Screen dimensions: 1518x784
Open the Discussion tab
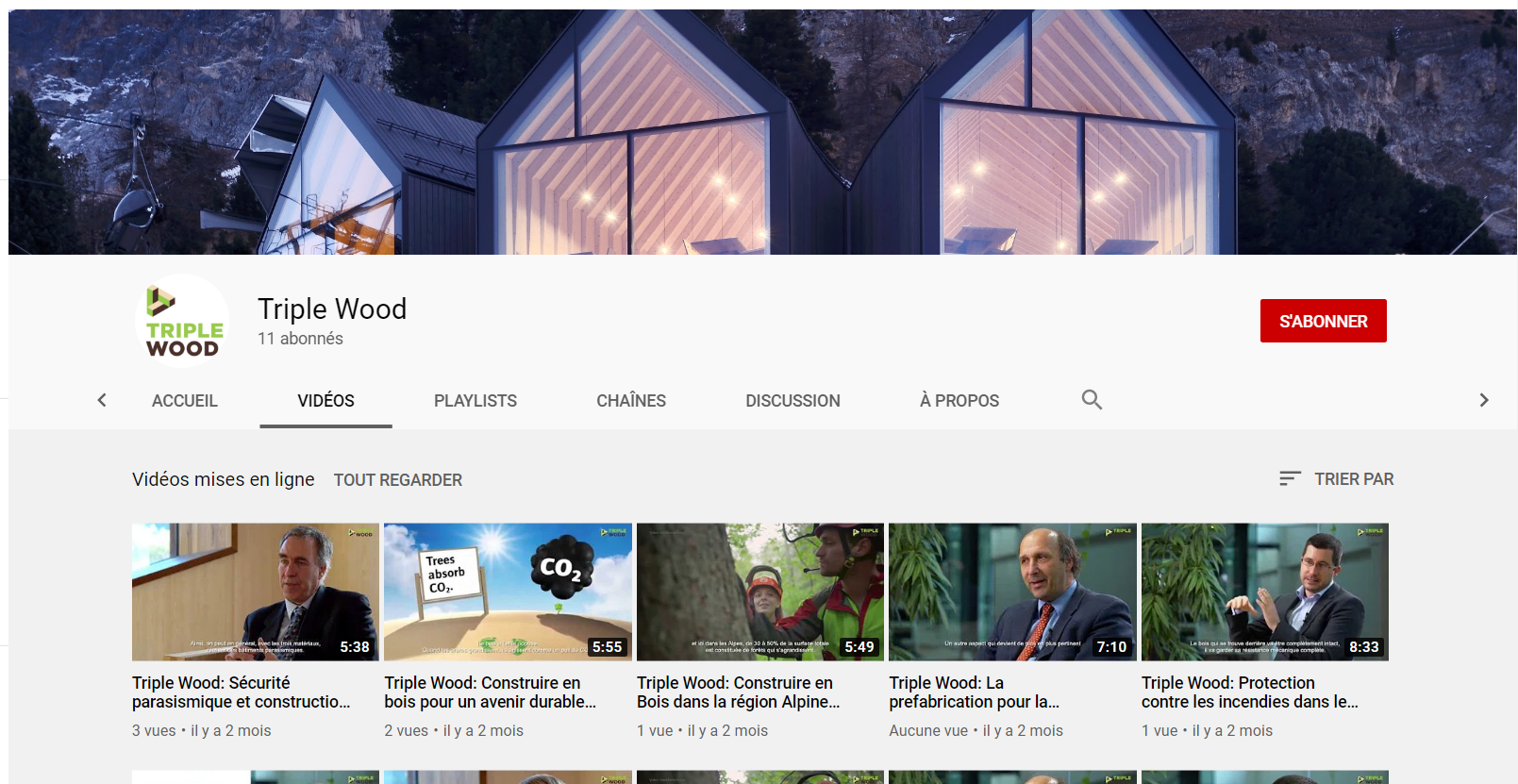tap(792, 401)
